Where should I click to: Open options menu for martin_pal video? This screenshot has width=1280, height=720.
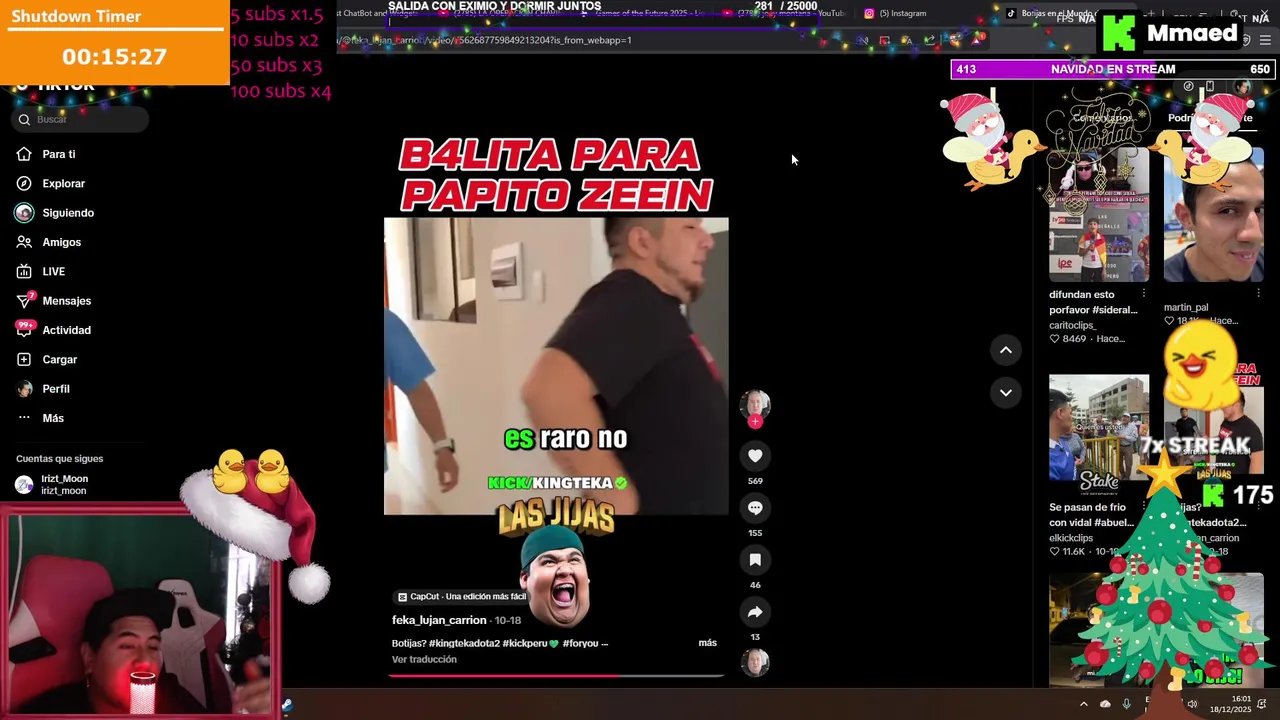(1258, 294)
